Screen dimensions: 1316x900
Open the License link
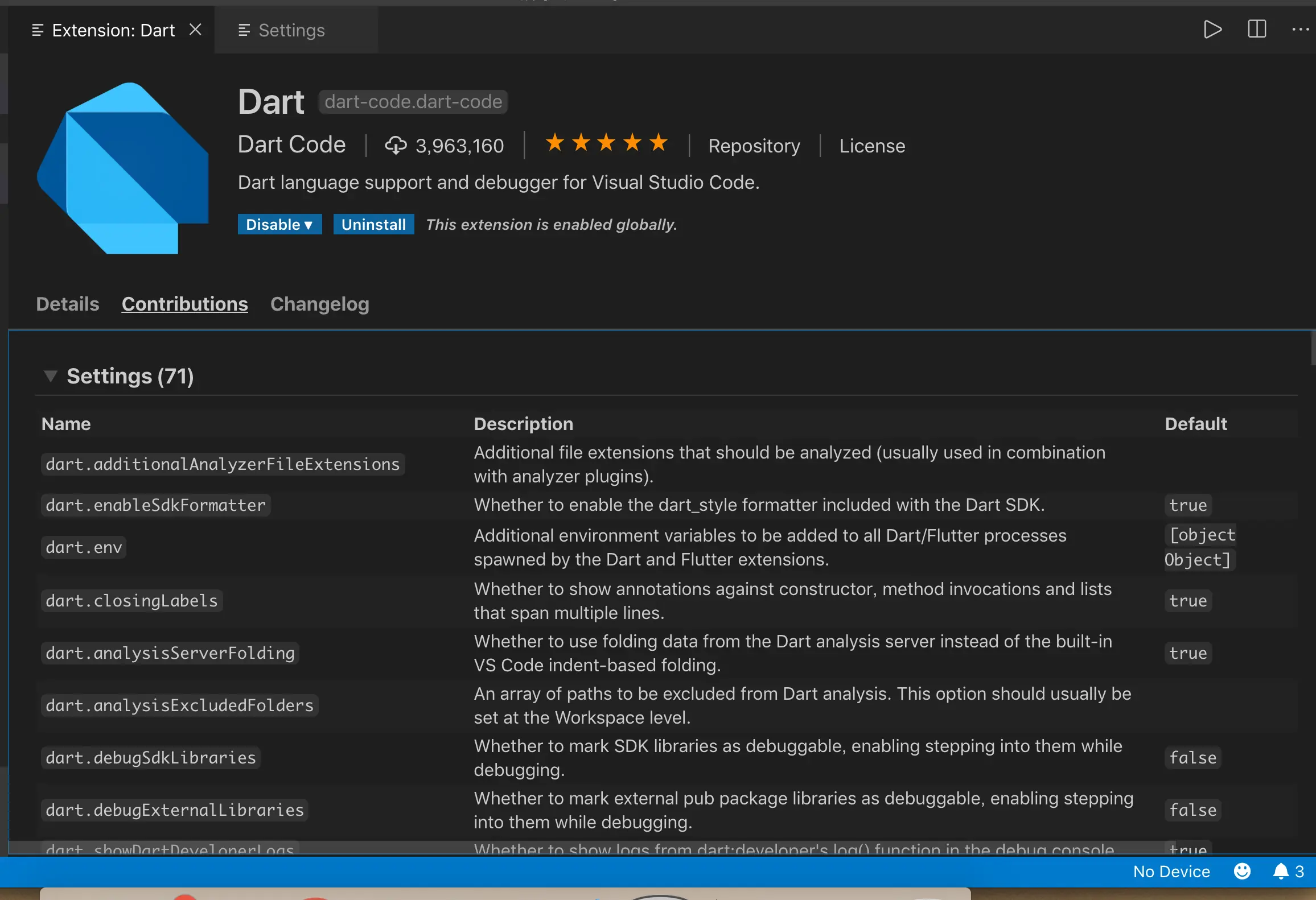pyautogui.click(x=871, y=146)
